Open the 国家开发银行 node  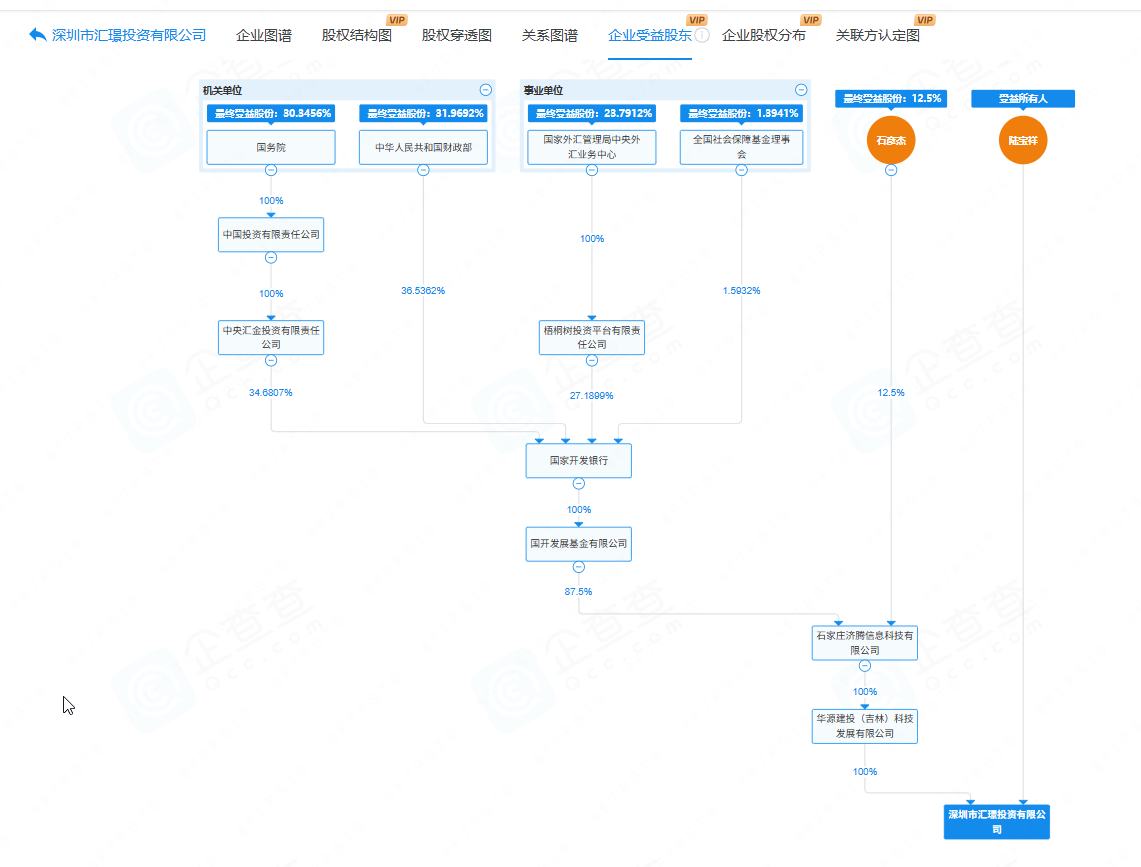(x=579, y=461)
